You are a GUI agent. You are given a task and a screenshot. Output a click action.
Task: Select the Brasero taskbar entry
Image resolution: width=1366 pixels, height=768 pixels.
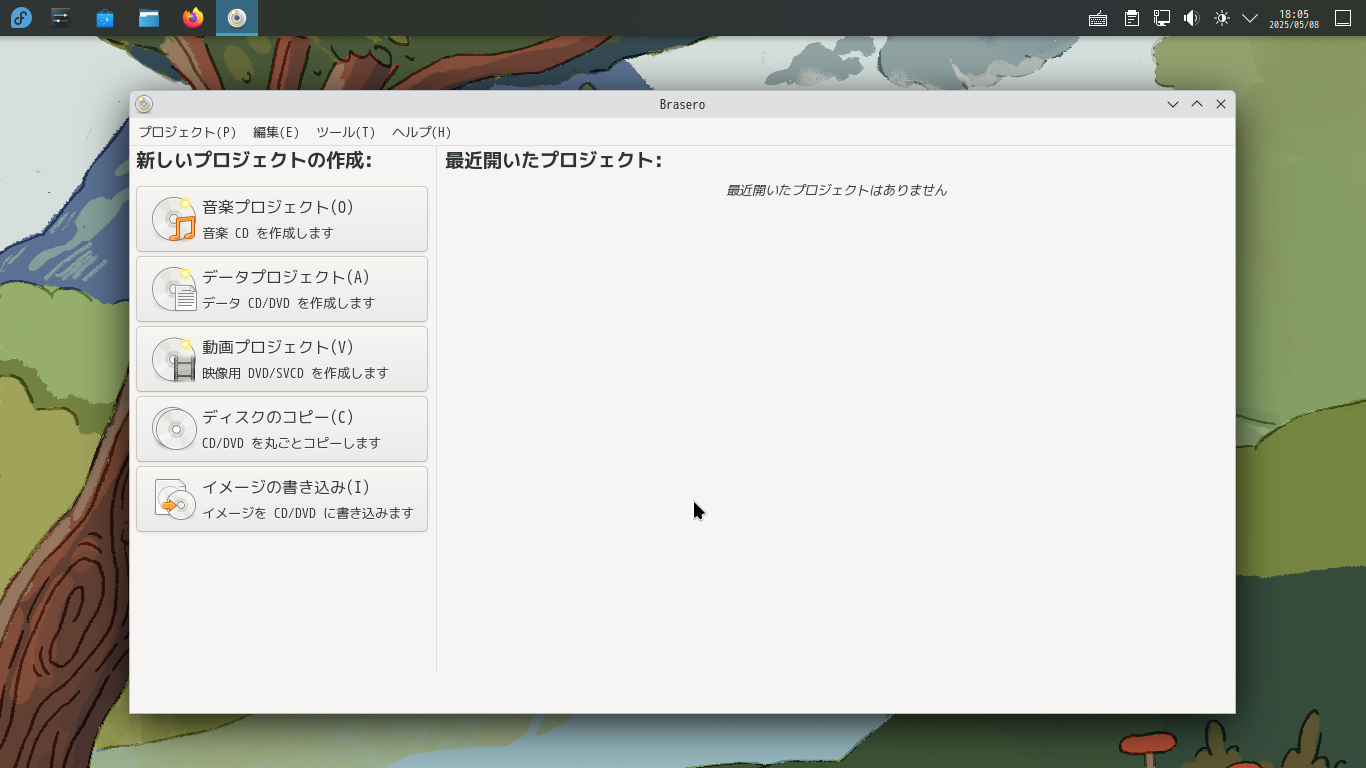[x=237, y=18]
